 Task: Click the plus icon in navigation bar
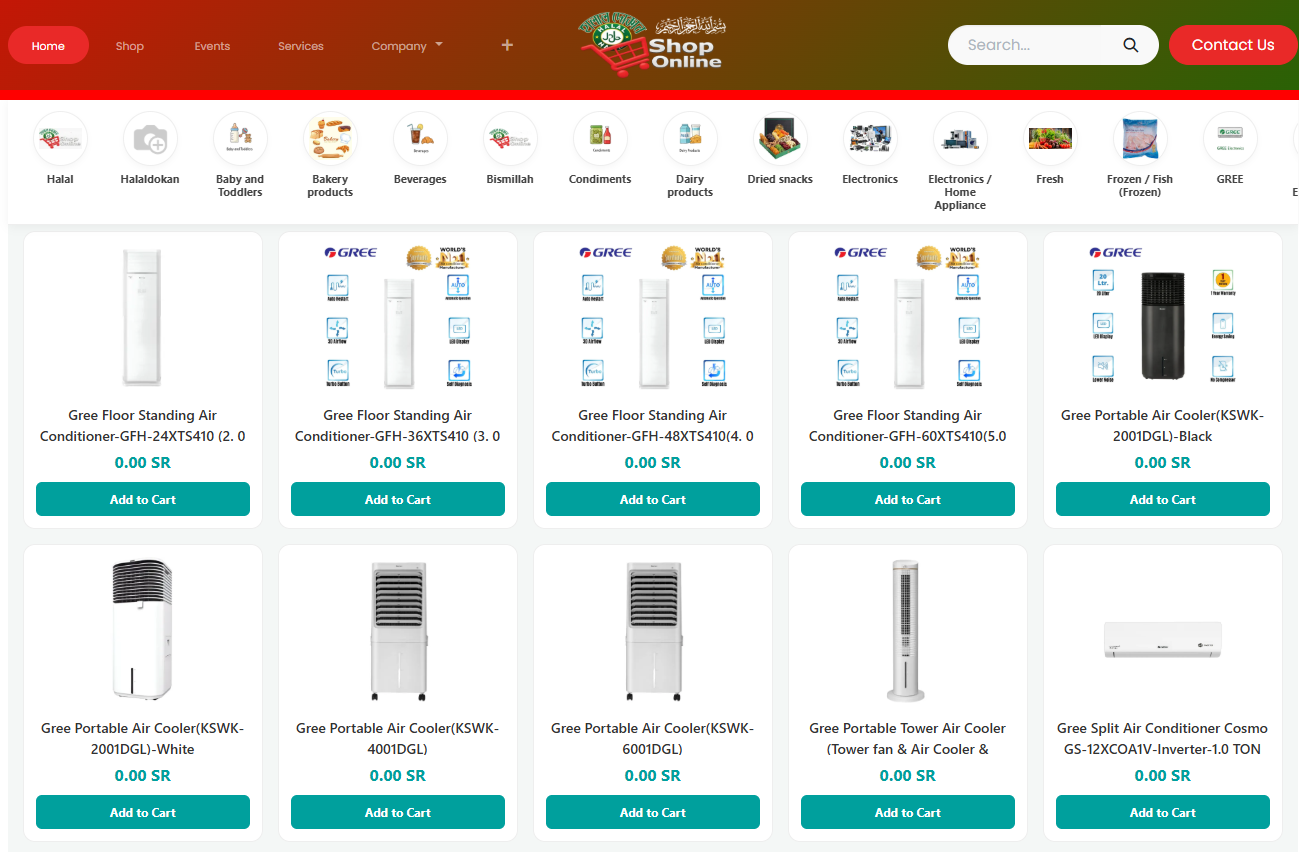pyautogui.click(x=507, y=45)
